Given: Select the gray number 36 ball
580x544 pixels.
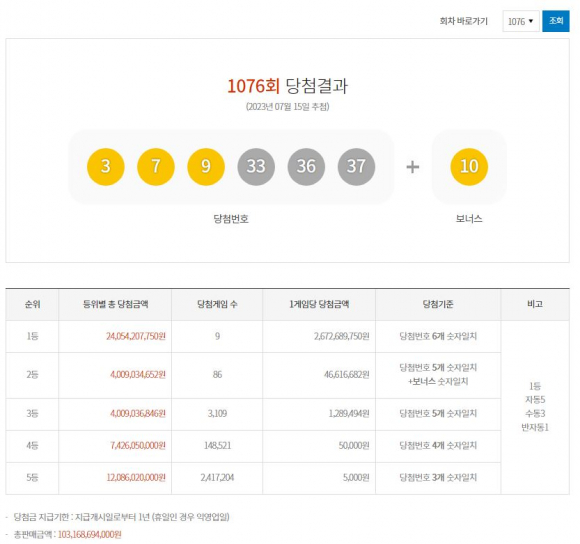Looking at the screenshot, I should point(306,166).
